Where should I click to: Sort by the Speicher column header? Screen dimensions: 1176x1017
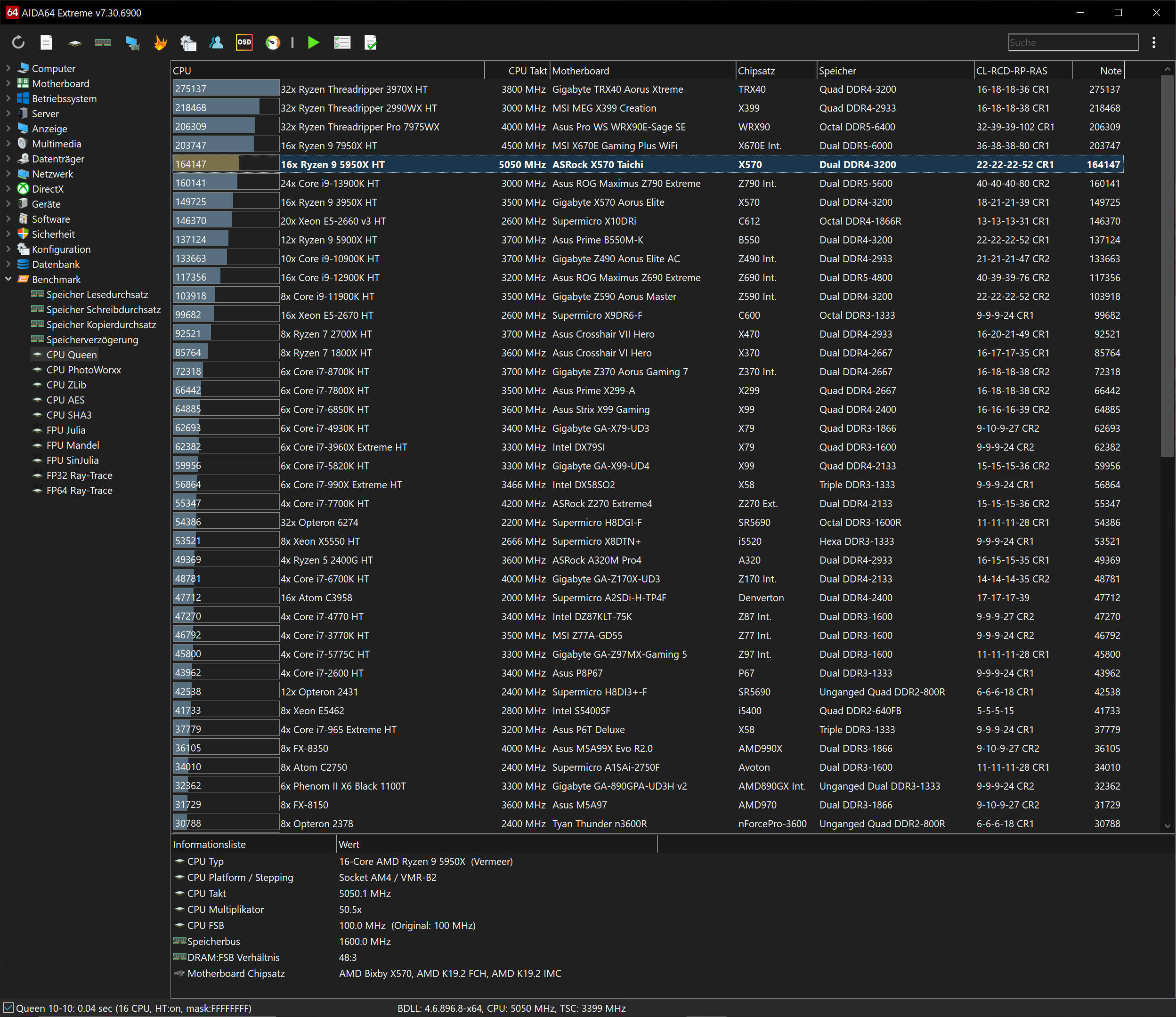point(895,70)
